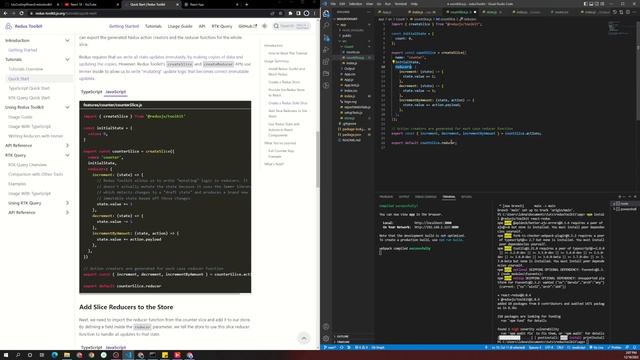
Task: Open the Search view in VS Code activity bar
Action: 326,25
